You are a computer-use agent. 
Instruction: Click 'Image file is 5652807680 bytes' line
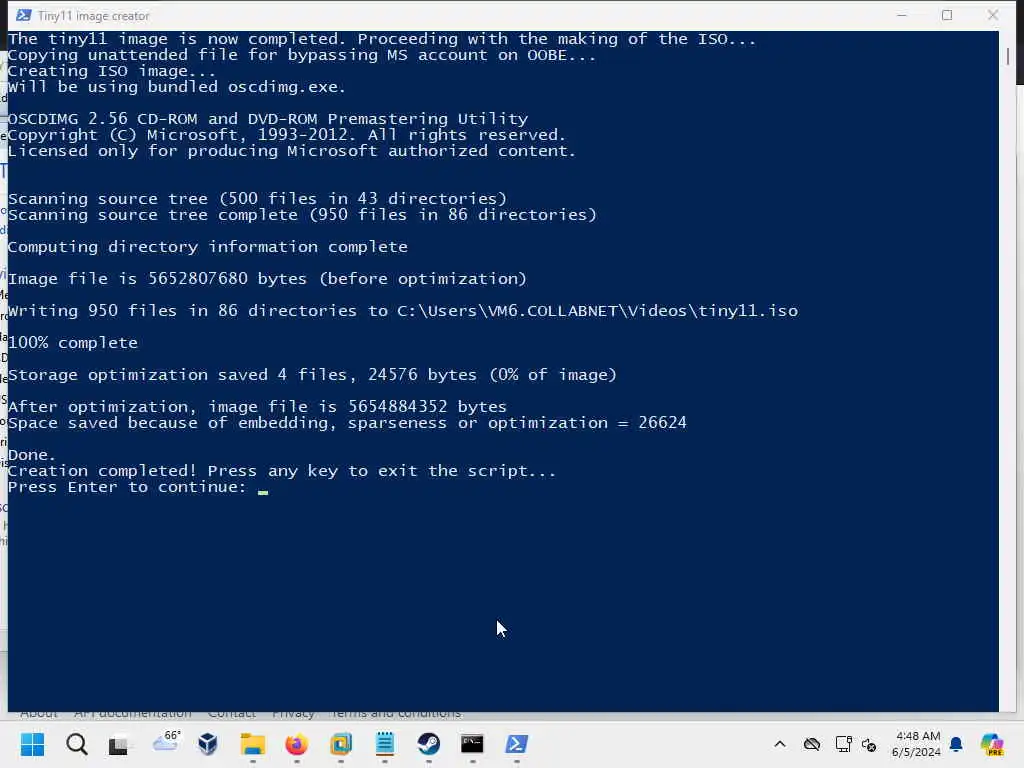(267, 279)
